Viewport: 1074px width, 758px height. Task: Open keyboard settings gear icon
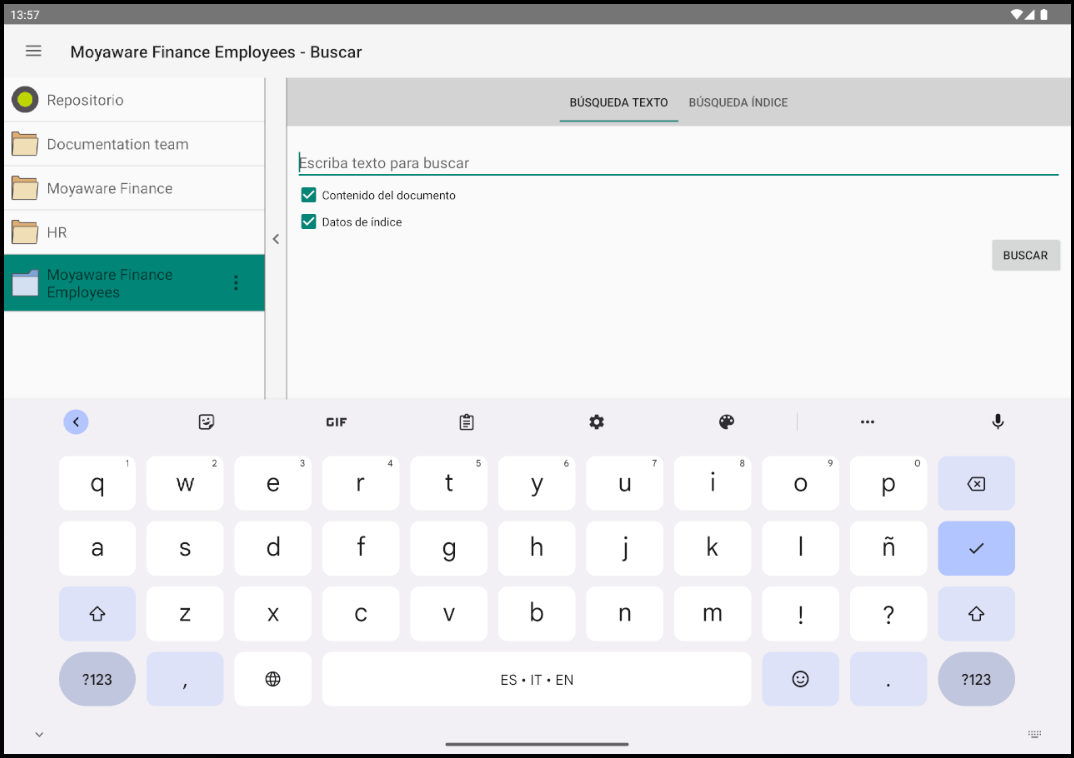(597, 422)
